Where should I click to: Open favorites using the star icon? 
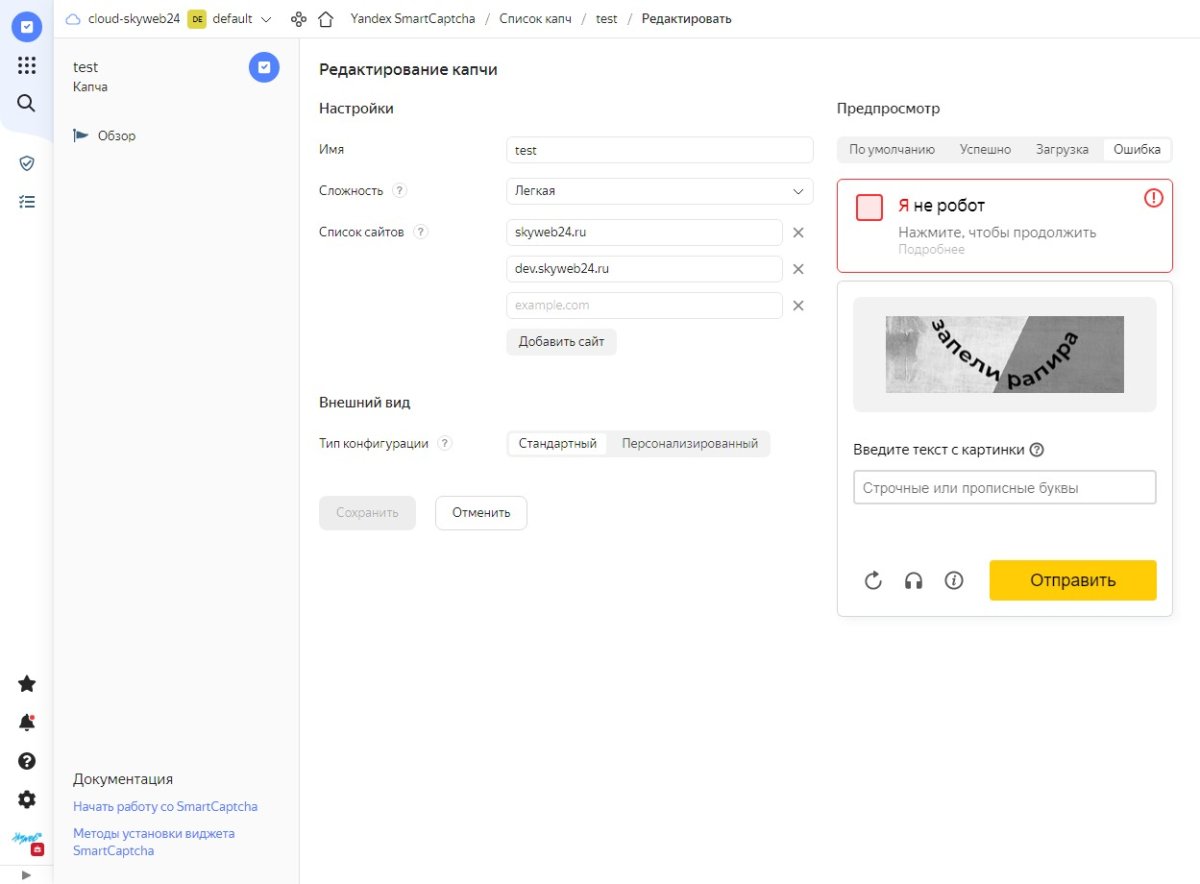click(x=26, y=683)
